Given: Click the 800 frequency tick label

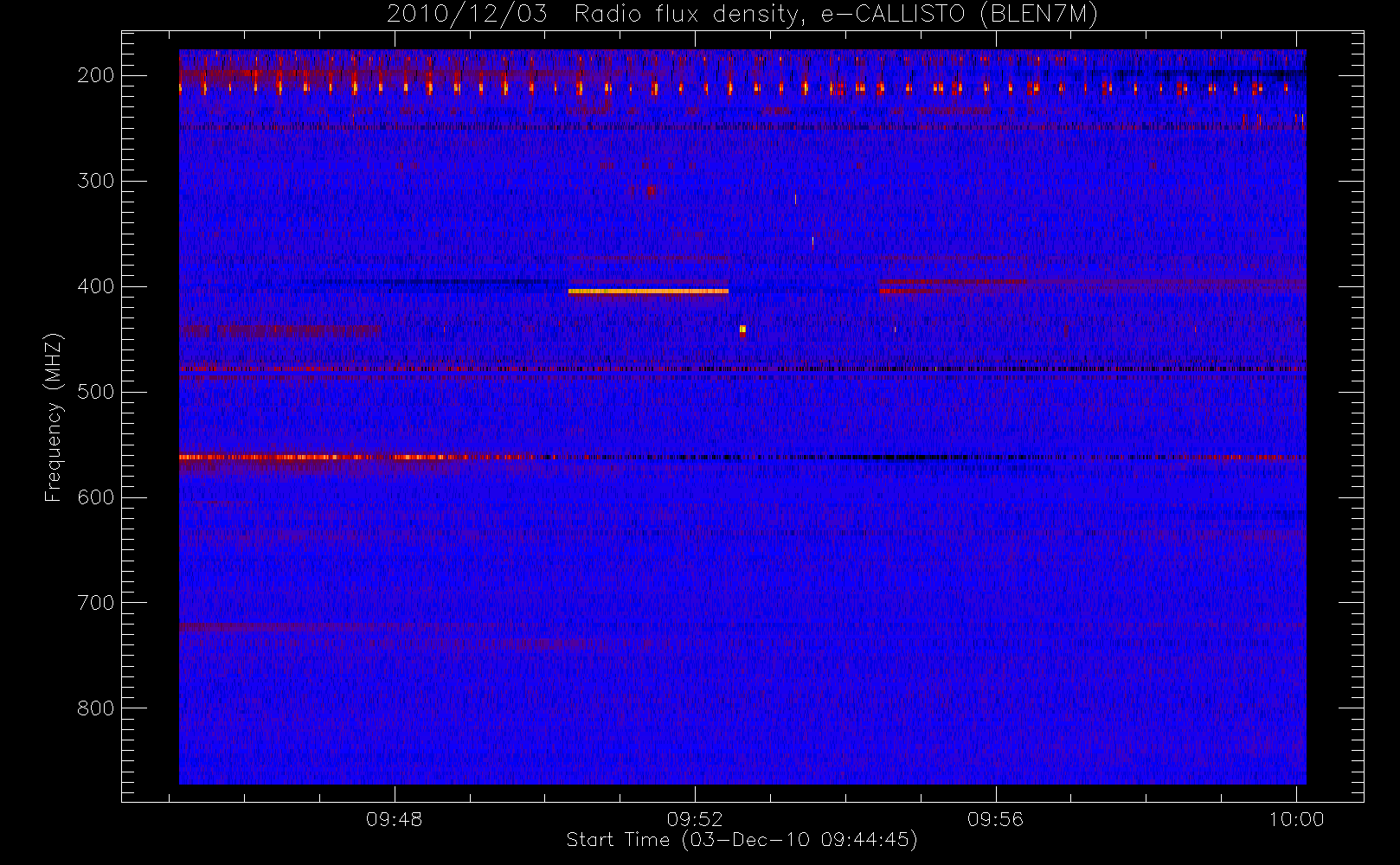Looking at the screenshot, I should click(96, 708).
